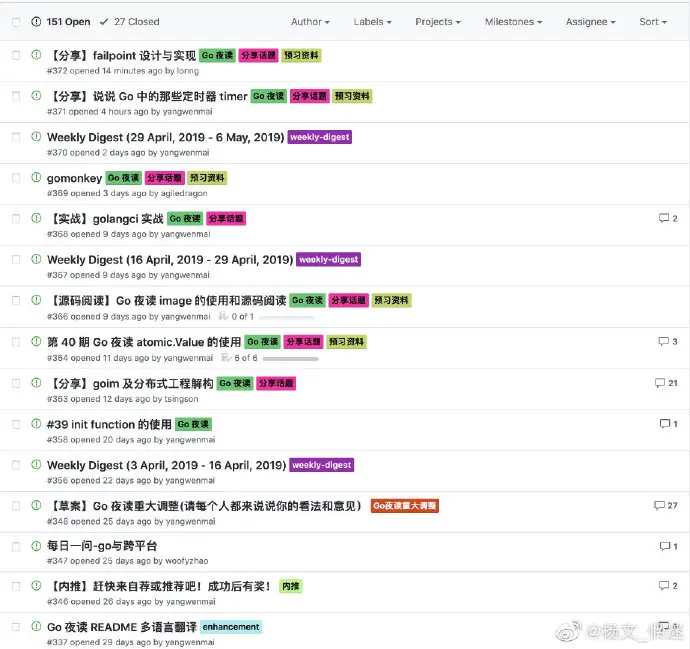Click open-issue icon for failpoint issue #372

tap(36, 55)
